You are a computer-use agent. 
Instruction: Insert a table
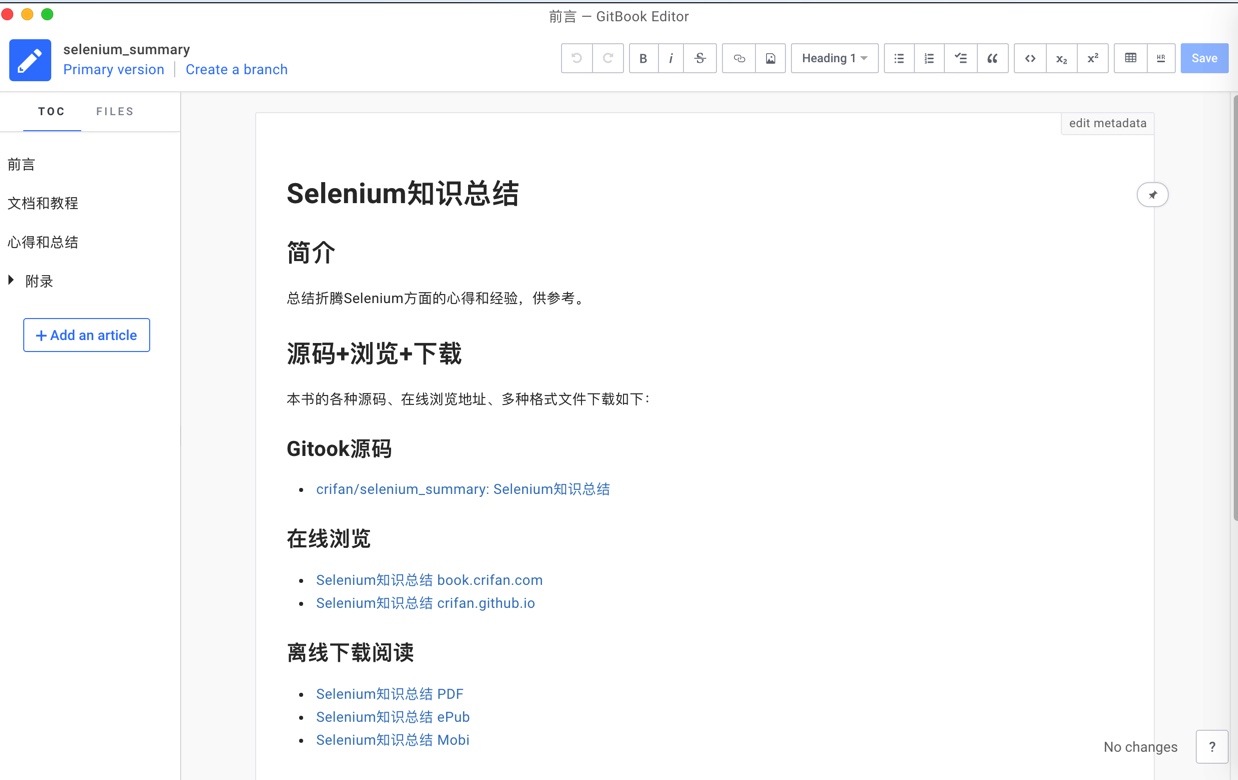click(1130, 58)
